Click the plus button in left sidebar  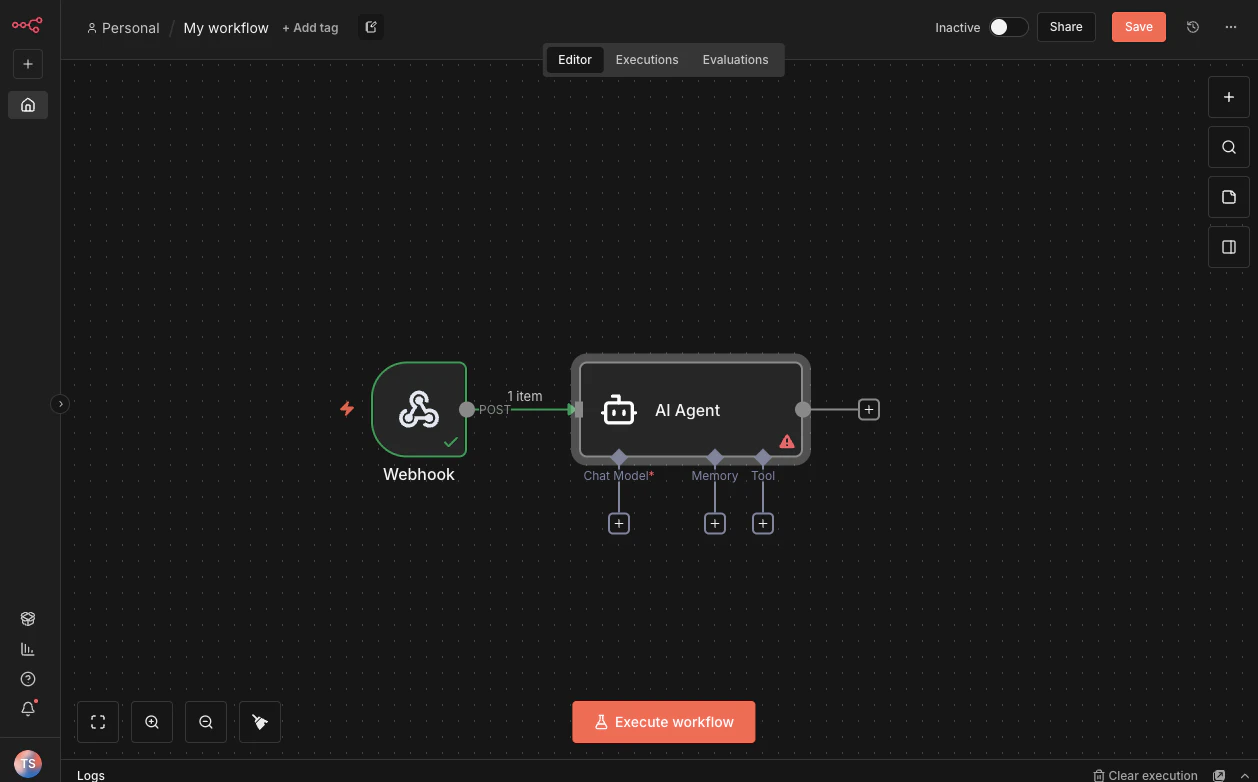click(x=28, y=64)
